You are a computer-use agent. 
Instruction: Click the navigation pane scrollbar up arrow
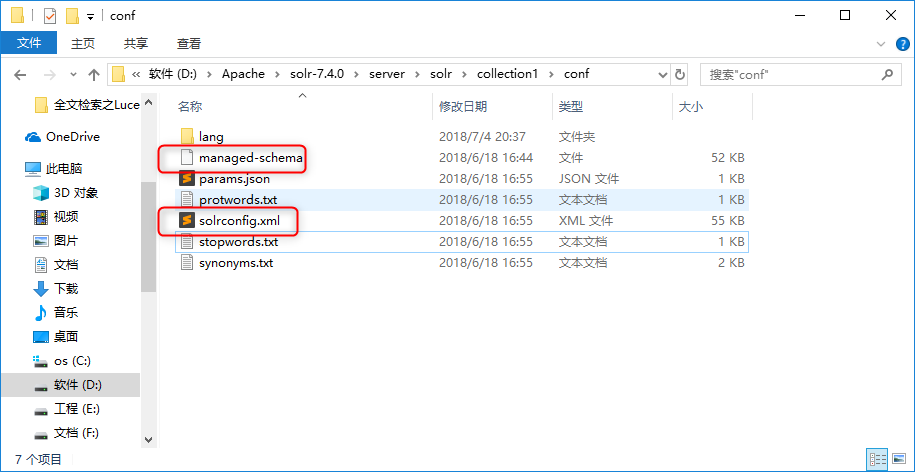click(x=148, y=103)
